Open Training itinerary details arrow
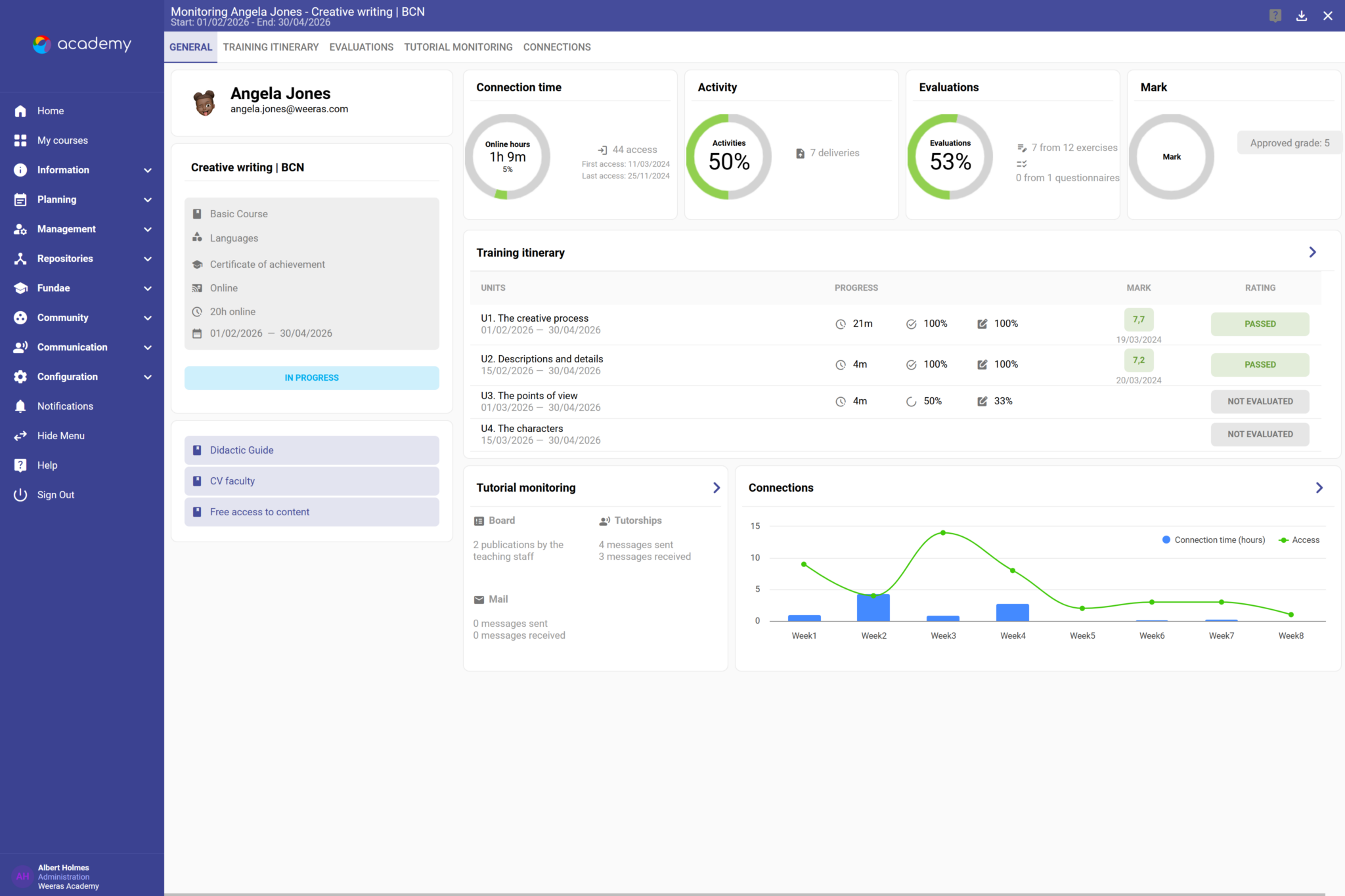Viewport: 1345px width, 896px height. pyautogui.click(x=1312, y=252)
